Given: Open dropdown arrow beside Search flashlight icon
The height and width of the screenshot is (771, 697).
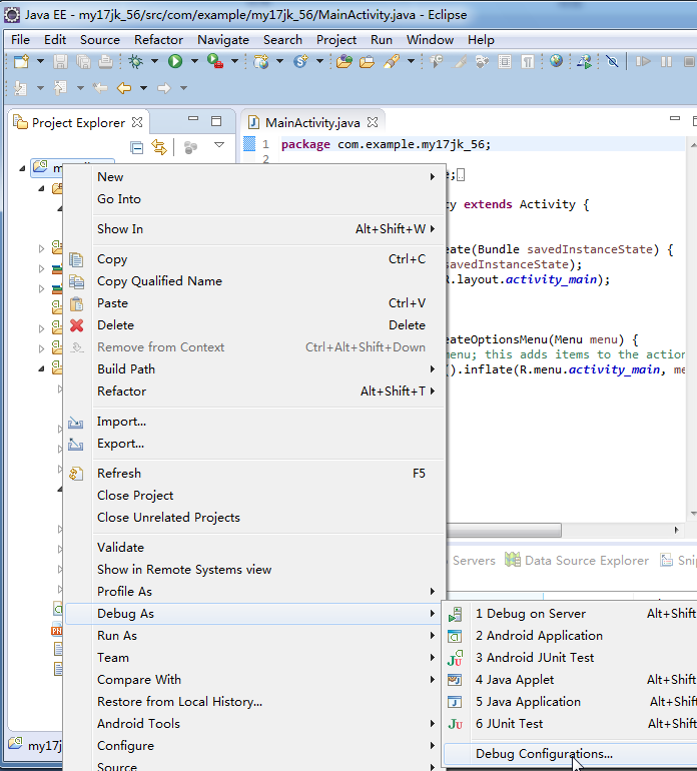Looking at the screenshot, I should [x=411, y=61].
